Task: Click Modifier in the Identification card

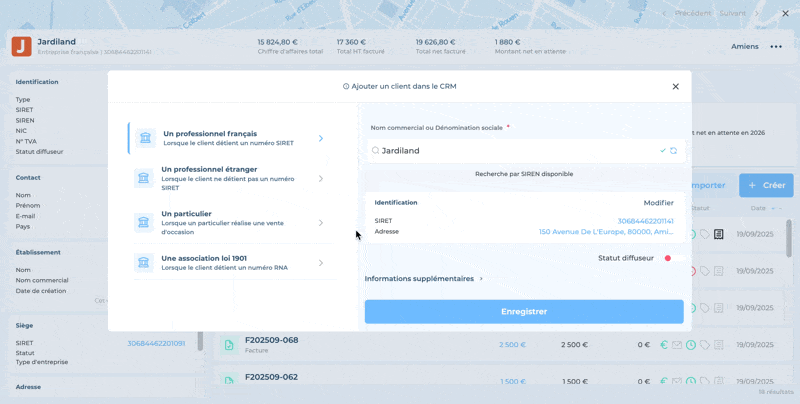Action: tap(658, 203)
